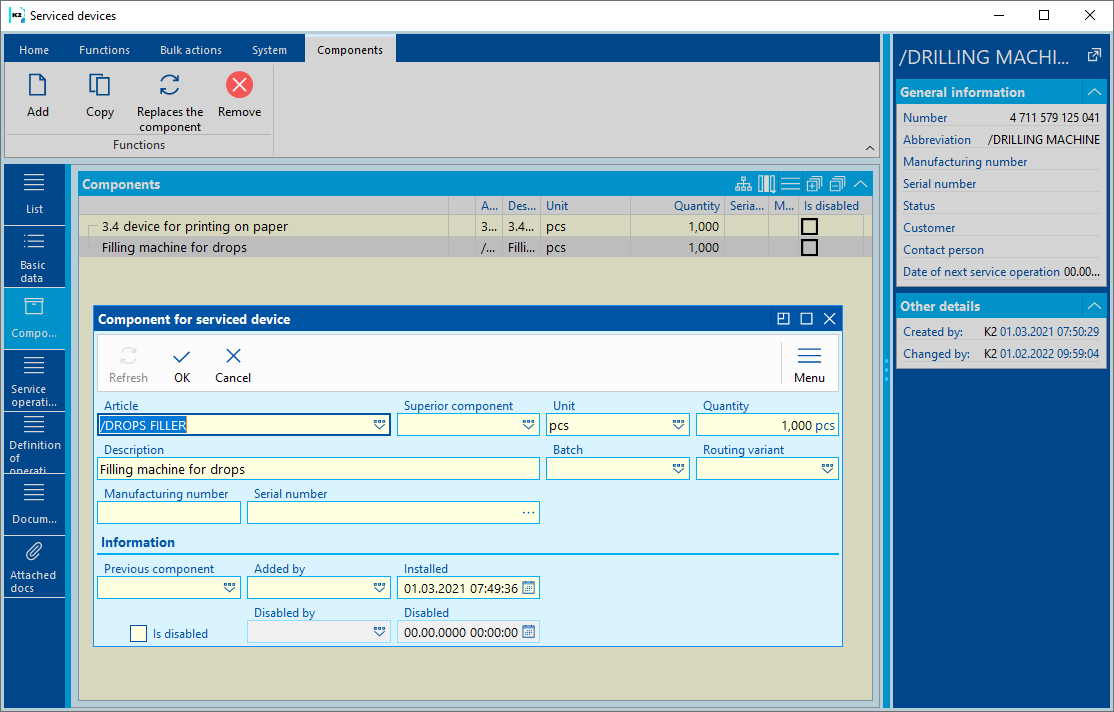Screen dimensions: 1114x712
Task: Maximize the Component for serviced device dialog
Action: (806, 319)
